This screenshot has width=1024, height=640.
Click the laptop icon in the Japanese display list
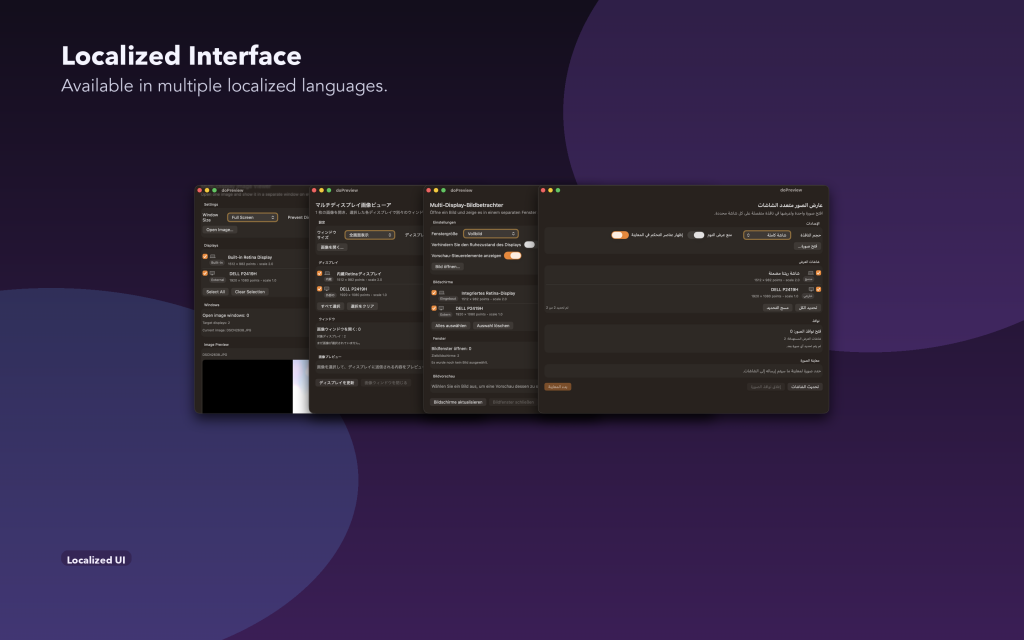(327, 273)
